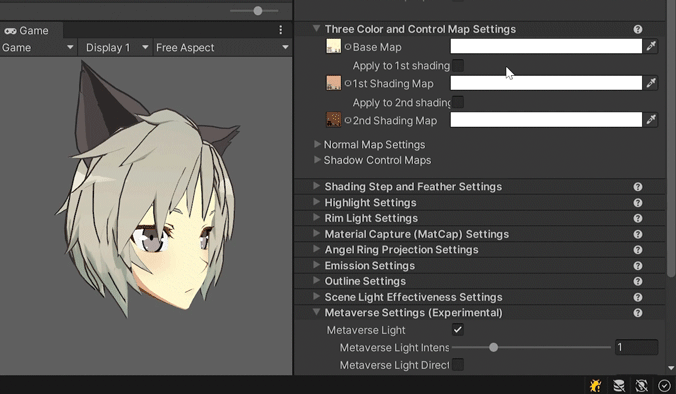Click the bug debug icon in status bar
Viewport: 676px width, 394px height.
coord(595,385)
